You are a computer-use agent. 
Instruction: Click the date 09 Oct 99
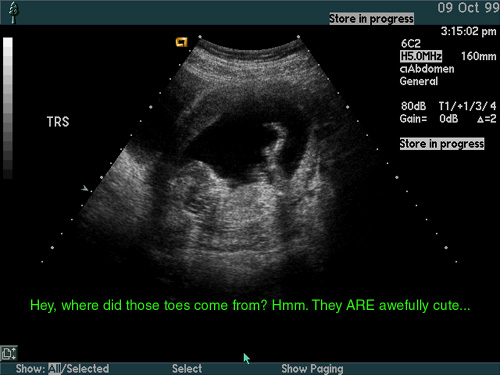coord(468,7)
